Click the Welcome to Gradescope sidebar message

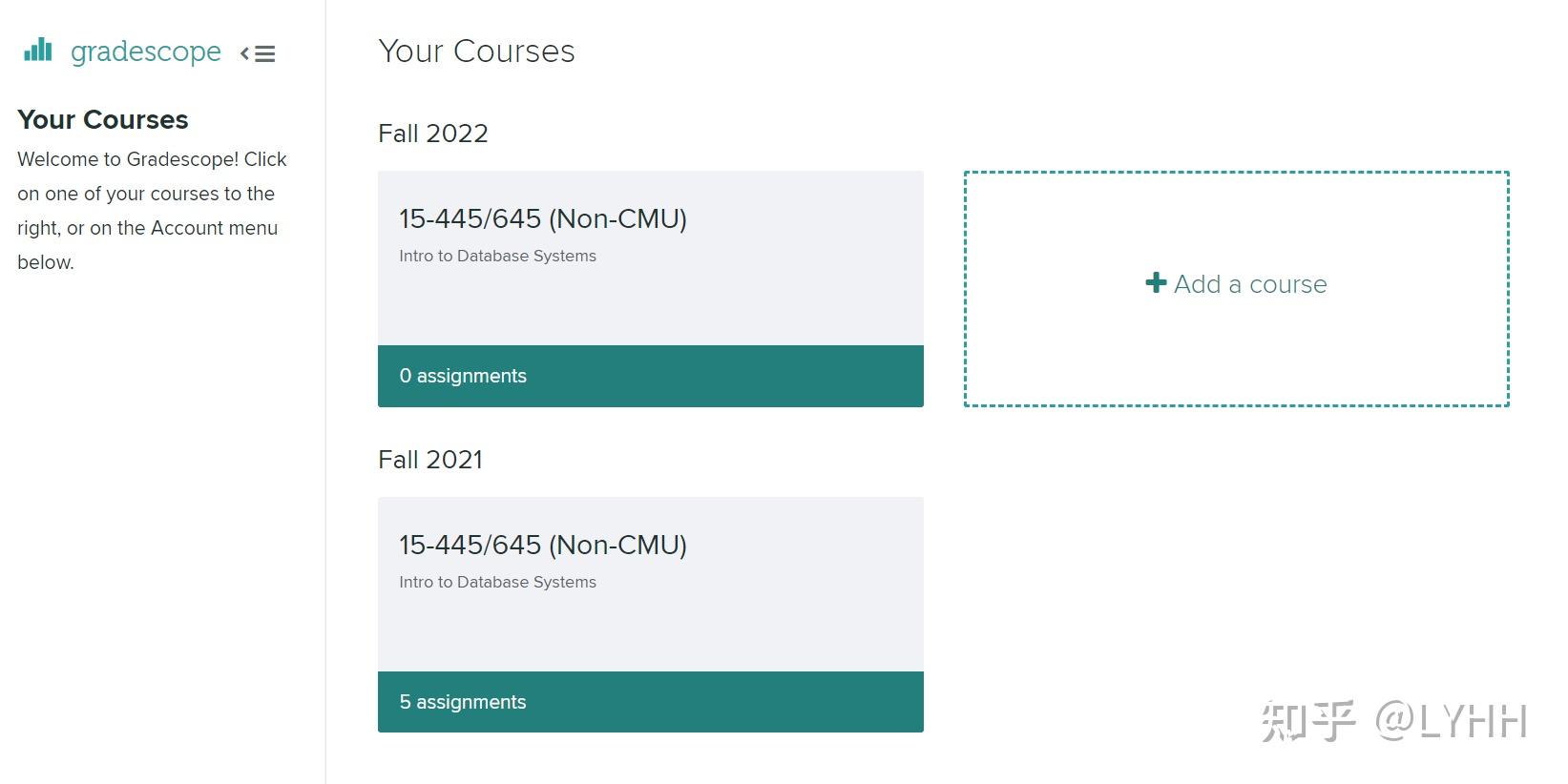click(151, 211)
